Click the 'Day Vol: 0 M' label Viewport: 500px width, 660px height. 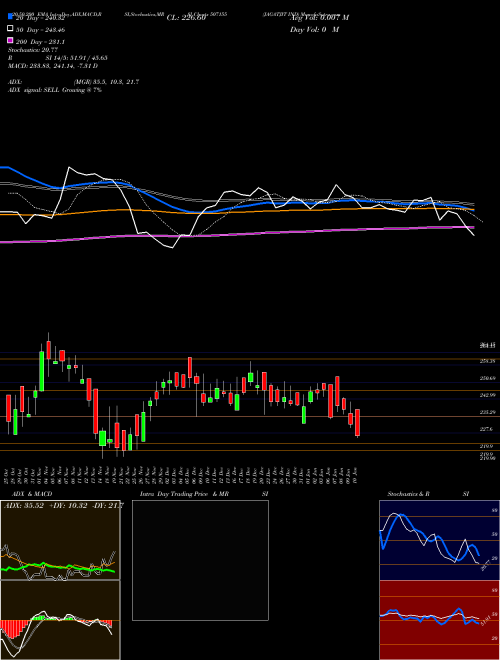point(314,30)
